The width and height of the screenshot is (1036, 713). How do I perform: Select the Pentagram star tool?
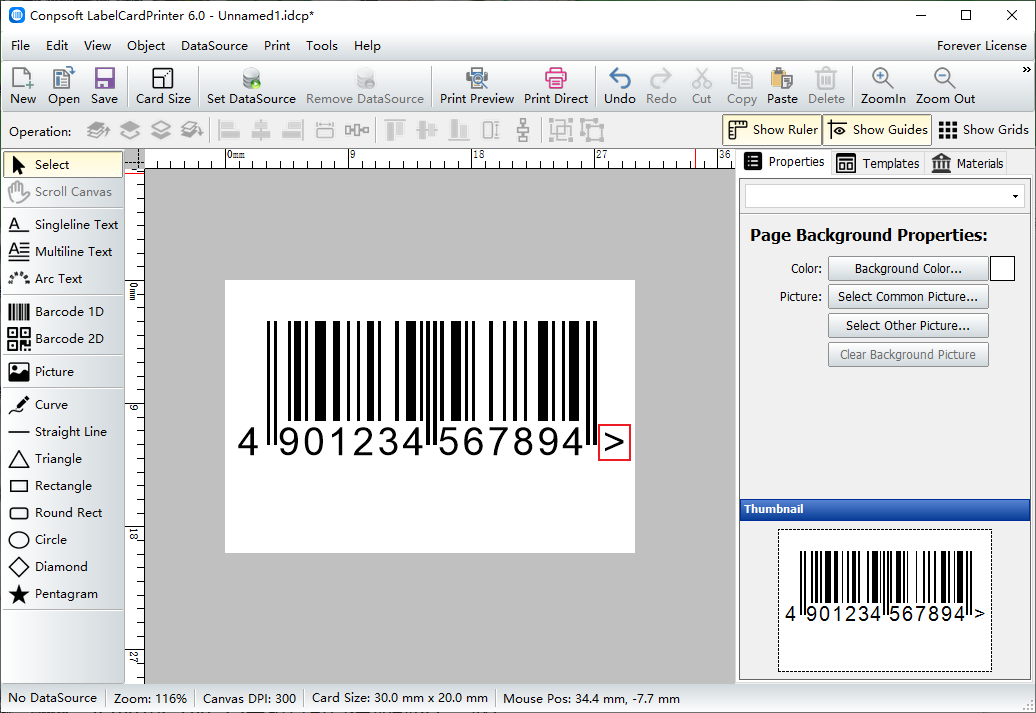63,594
